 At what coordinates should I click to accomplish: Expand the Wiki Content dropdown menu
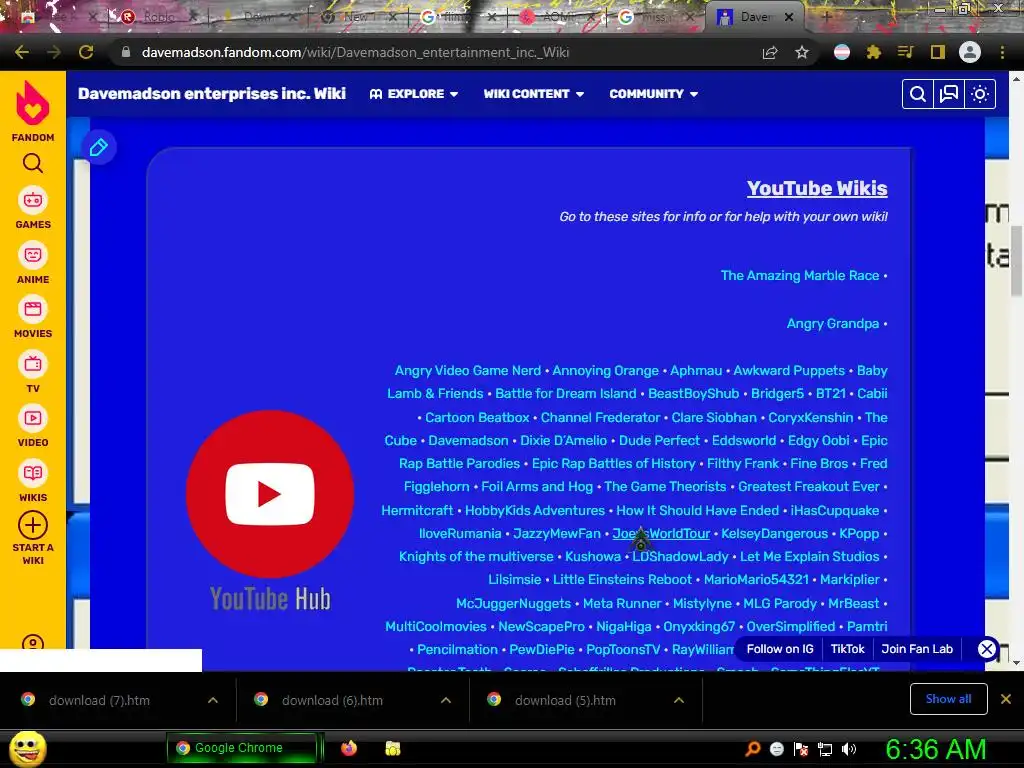pyautogui.click(x=534, y=94)
